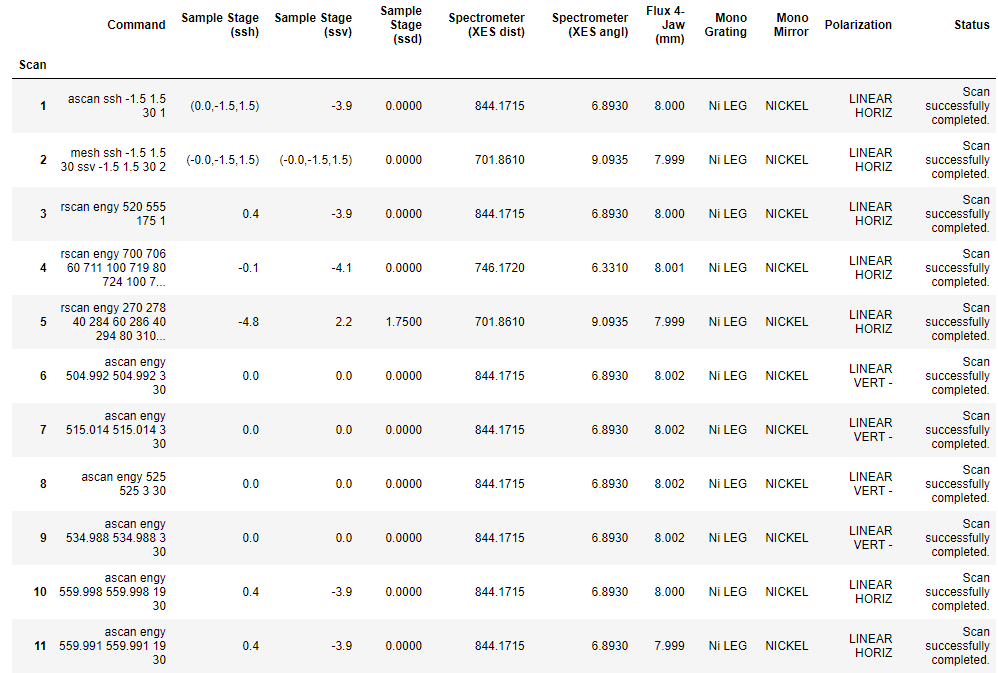Select the 'rscan engy 700 706' command cell

[x=113, y=267]
